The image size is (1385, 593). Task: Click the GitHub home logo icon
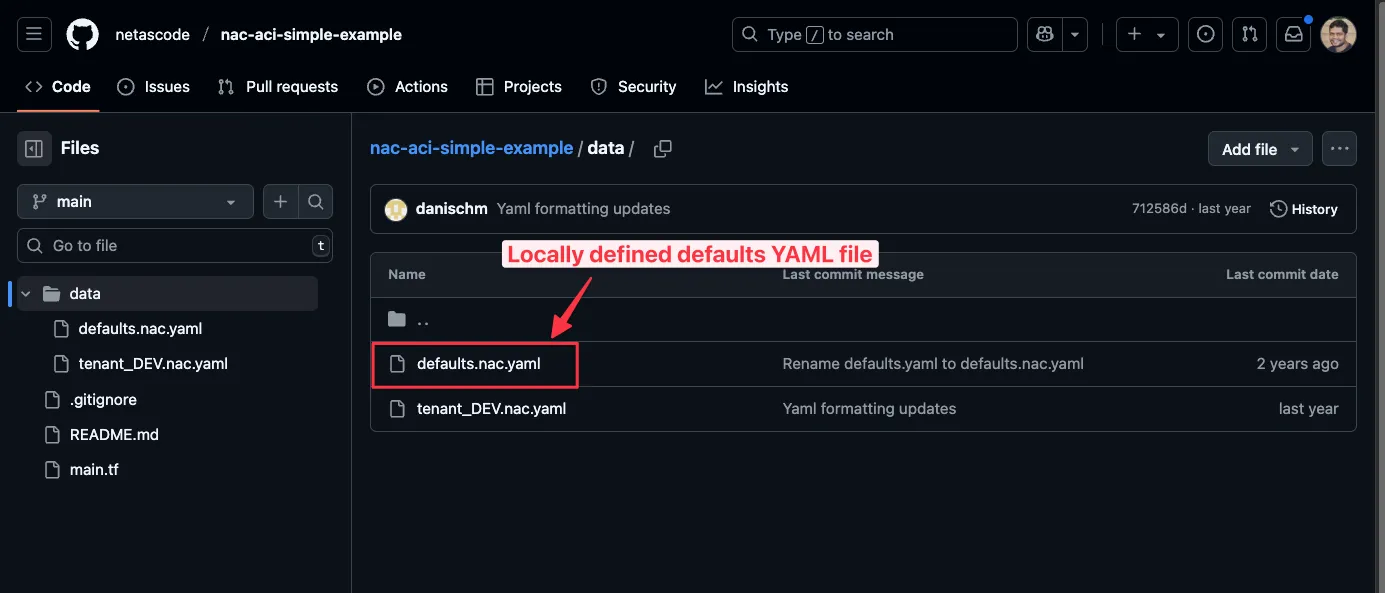tap(82, 34)
